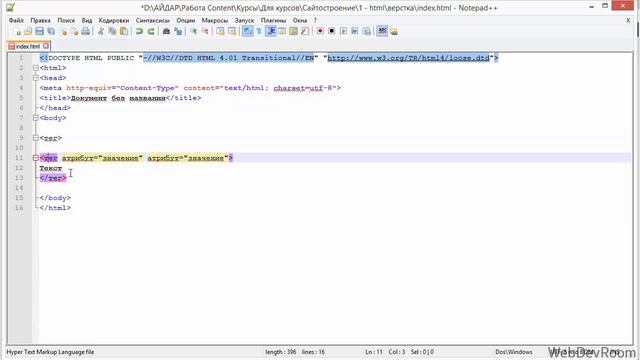Create a new file via toolbar

16,31
